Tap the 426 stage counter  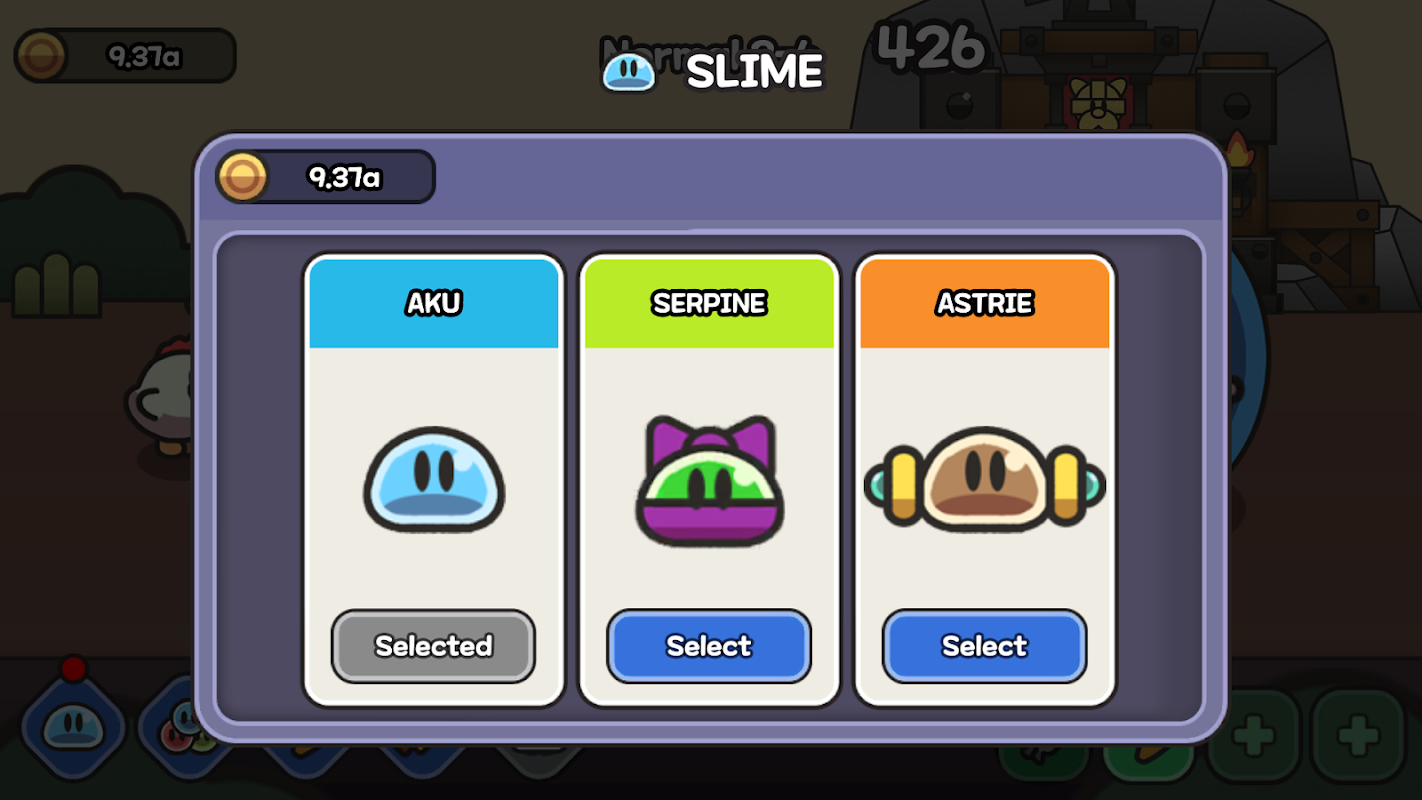(x=931, y=45)
